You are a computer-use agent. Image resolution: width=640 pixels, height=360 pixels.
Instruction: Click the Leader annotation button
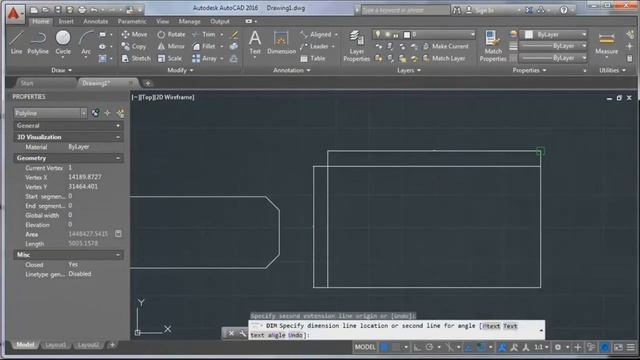coord(314,47)
